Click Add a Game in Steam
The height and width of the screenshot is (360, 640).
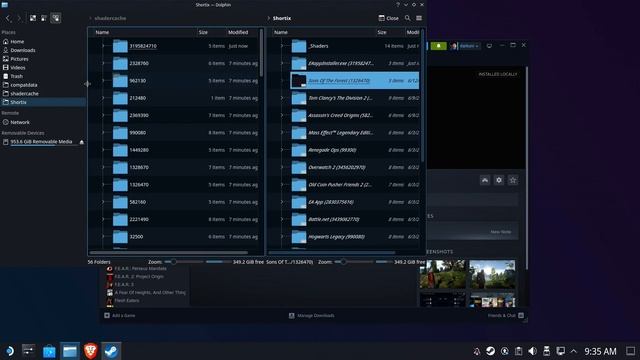coord(120,316)
